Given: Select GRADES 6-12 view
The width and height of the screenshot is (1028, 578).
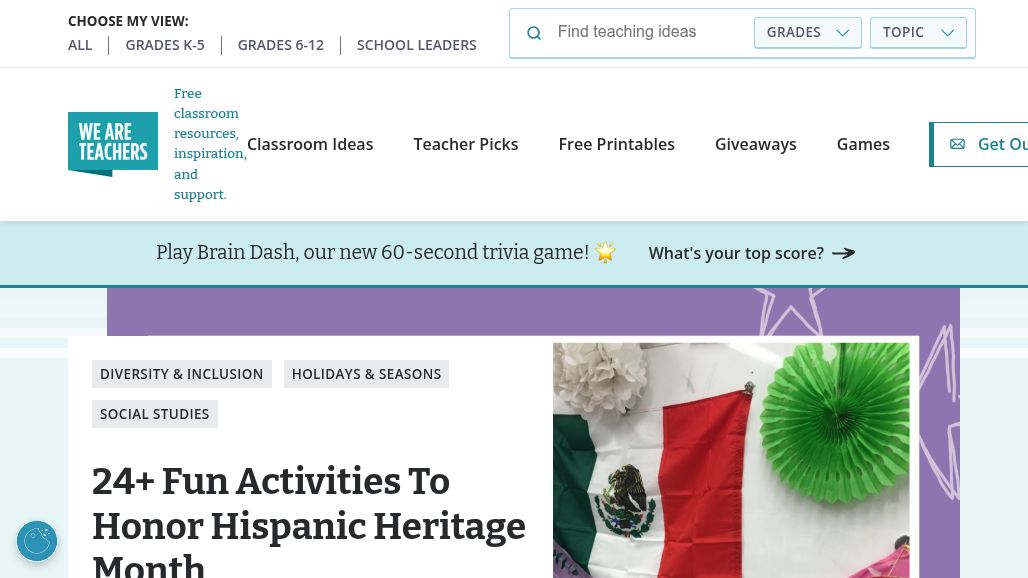Looking at the screenshot, I should tap(281, 45).
